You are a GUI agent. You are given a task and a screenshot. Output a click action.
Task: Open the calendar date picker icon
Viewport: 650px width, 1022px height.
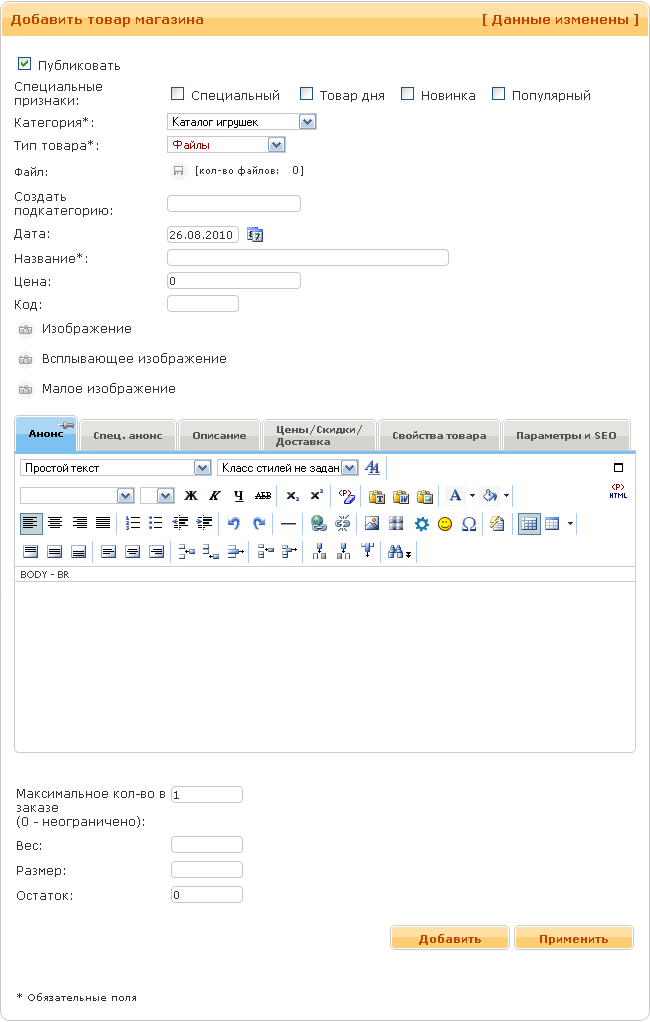(255, 235)
